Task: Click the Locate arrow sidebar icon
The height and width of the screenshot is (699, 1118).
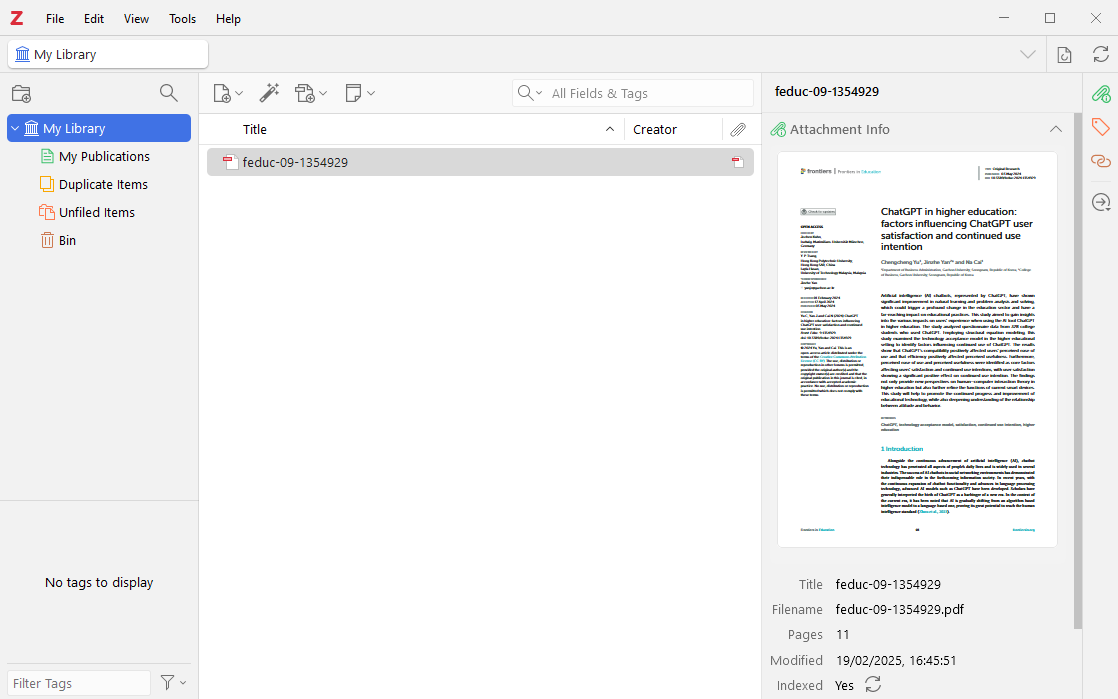Action: click(1100, 202)
